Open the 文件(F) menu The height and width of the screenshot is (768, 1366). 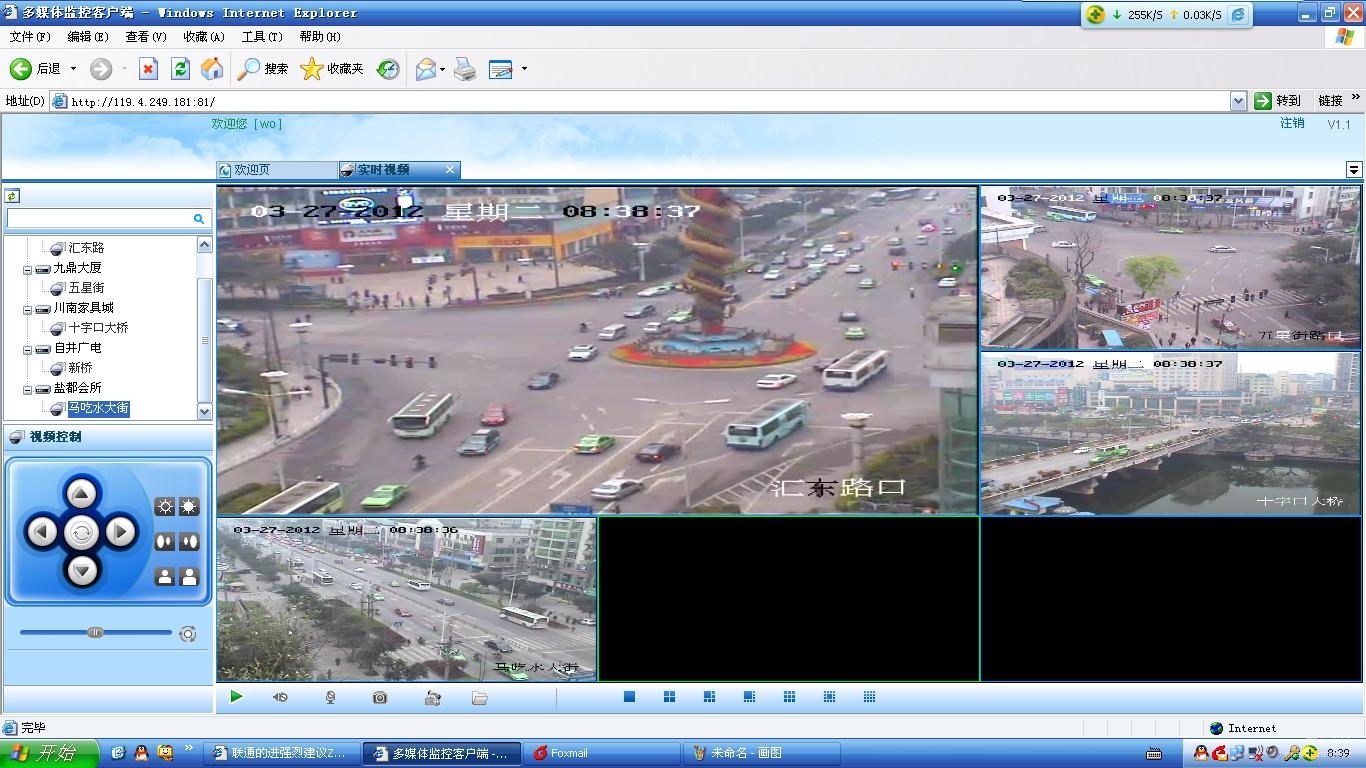[30, 37]
